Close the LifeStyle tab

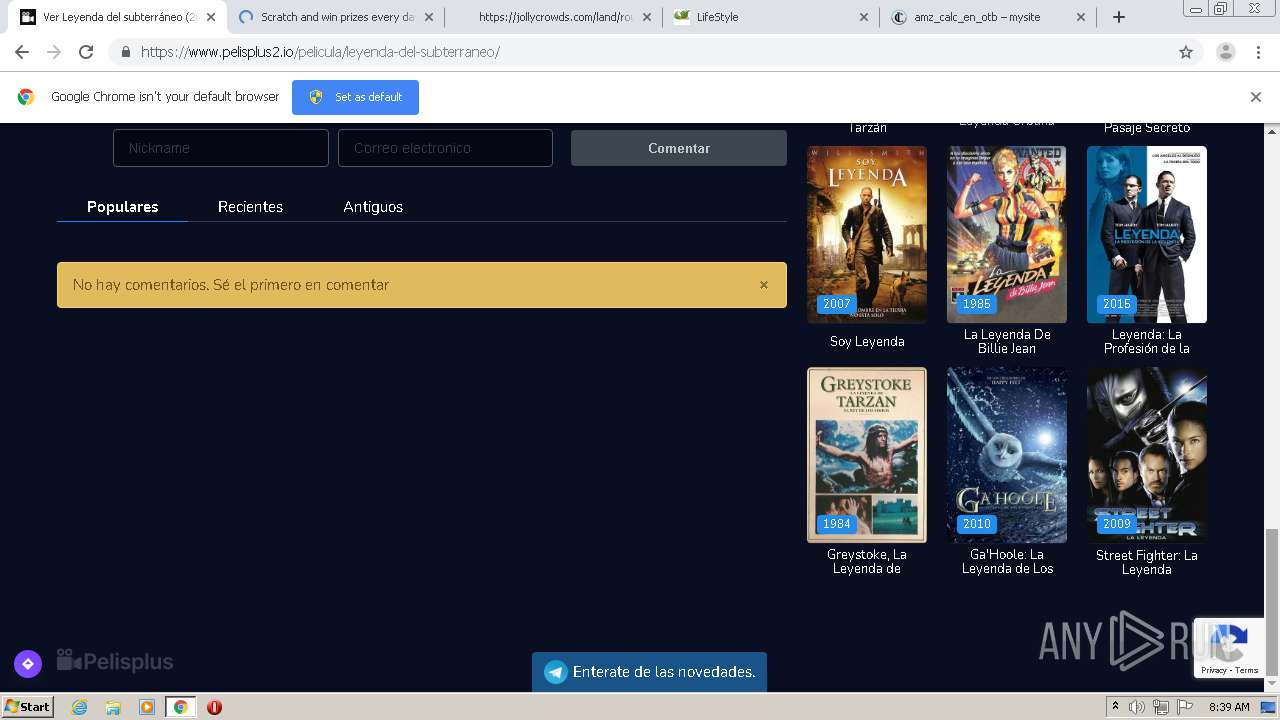coord(864,17)
